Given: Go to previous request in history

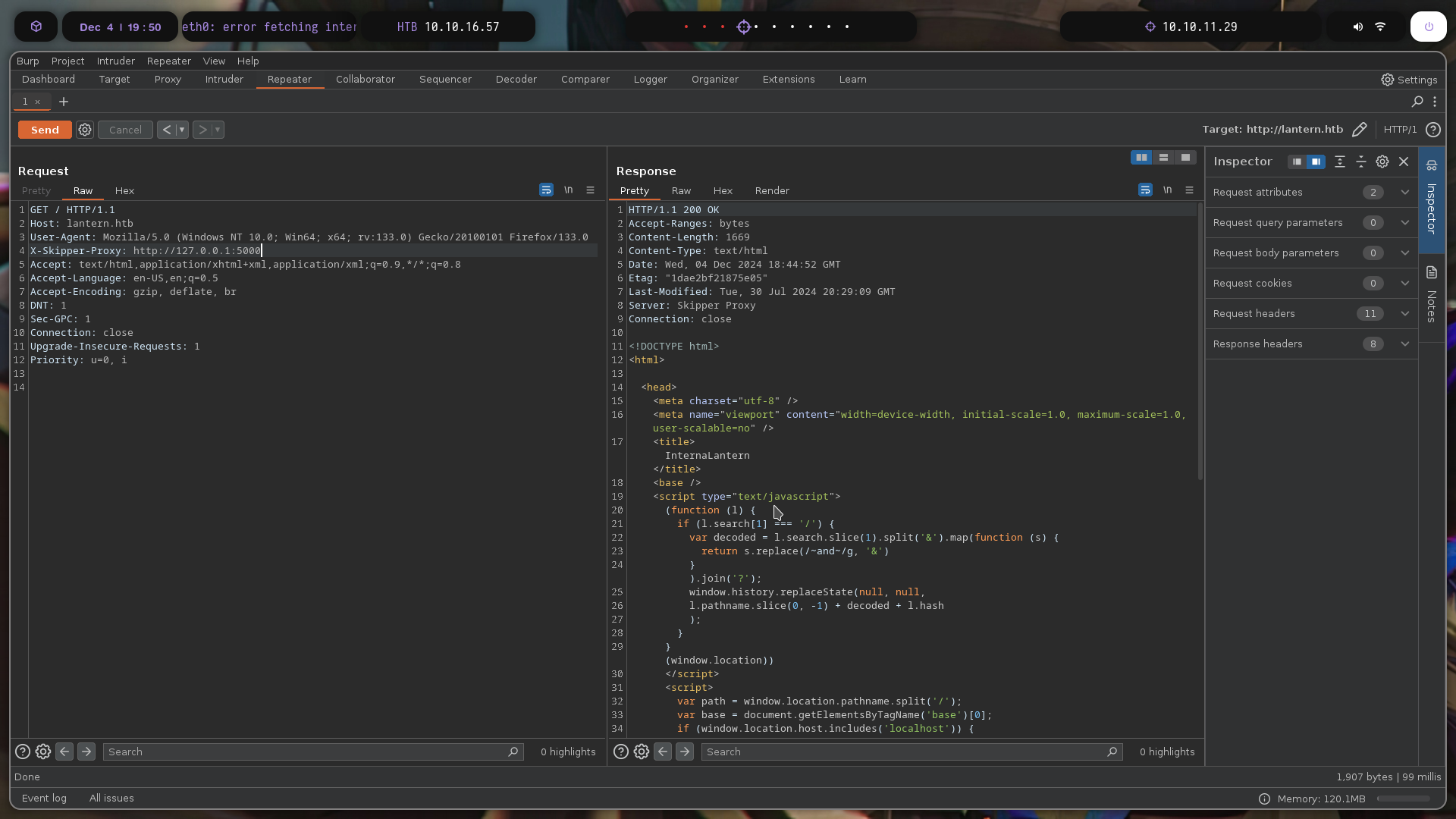Looking at the screenshot, I should 167,130.
